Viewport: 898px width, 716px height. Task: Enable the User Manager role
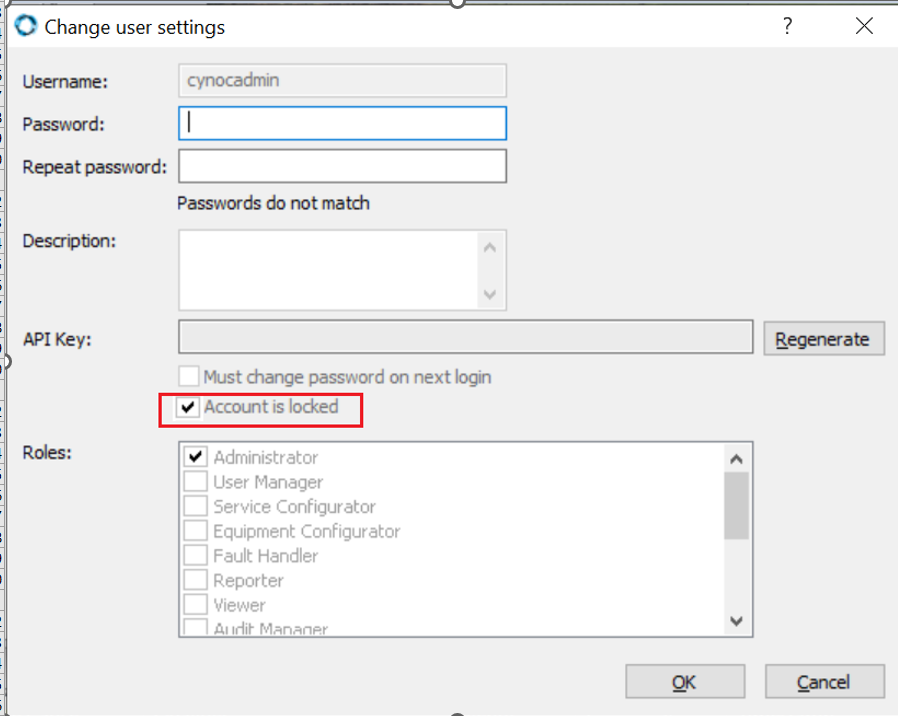coord(195,481)
